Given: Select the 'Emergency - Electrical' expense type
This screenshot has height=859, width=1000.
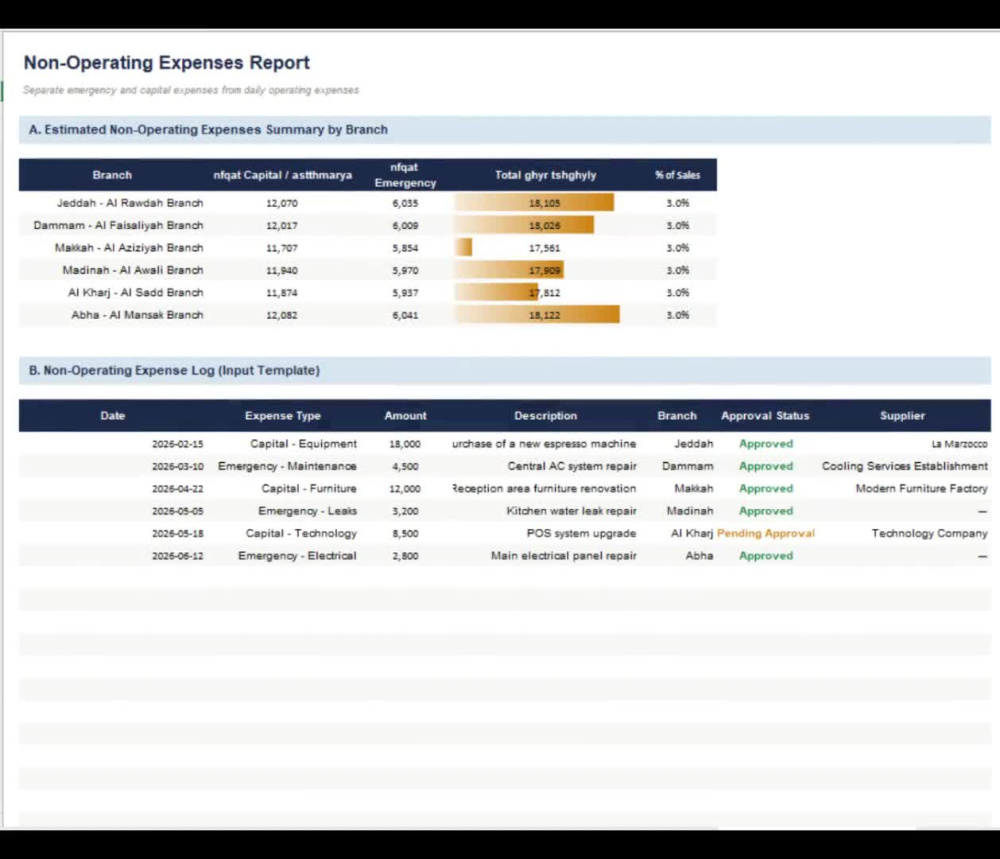Looking at the screenshot, I should coord(297,555).
